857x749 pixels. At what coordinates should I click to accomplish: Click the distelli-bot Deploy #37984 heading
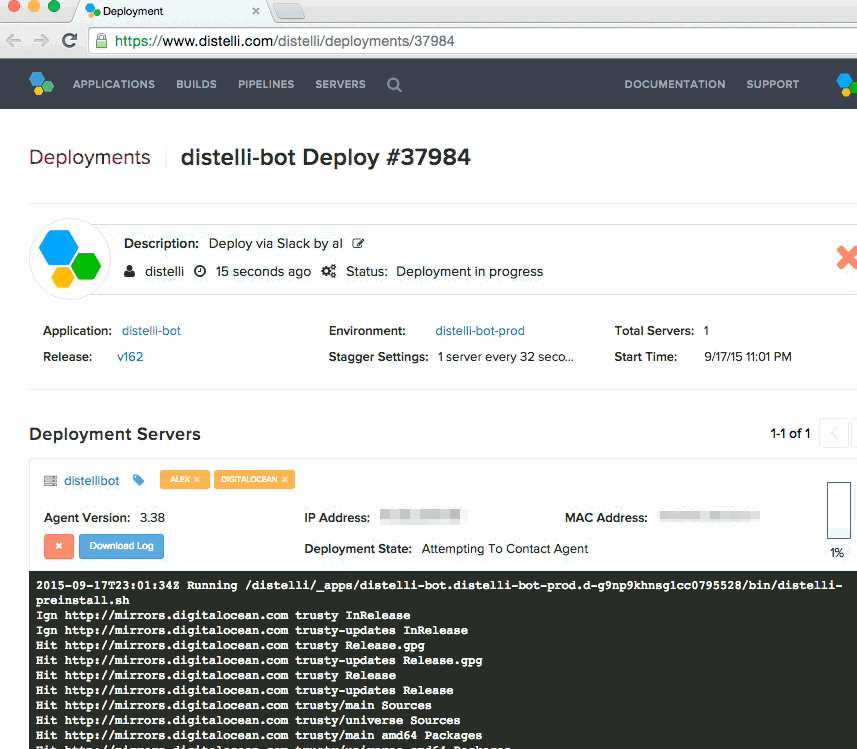click(326, 157)
